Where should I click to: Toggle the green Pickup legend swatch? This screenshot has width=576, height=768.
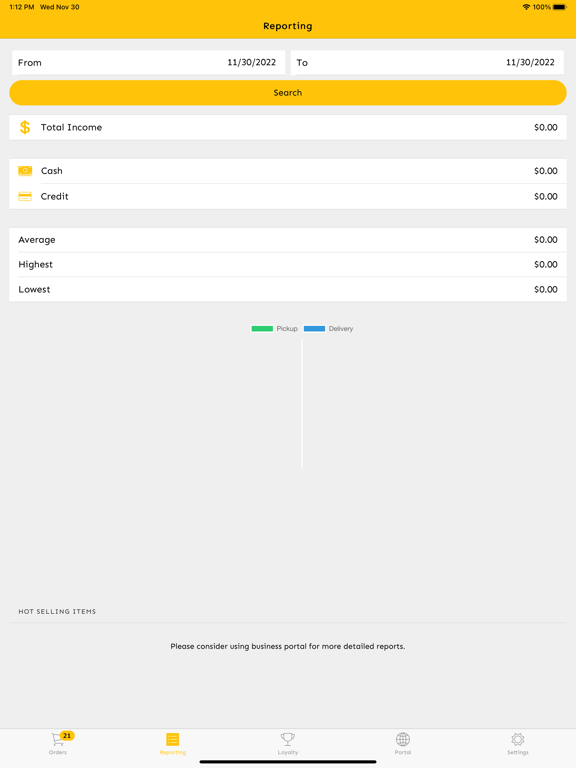[x=262, y=329]
